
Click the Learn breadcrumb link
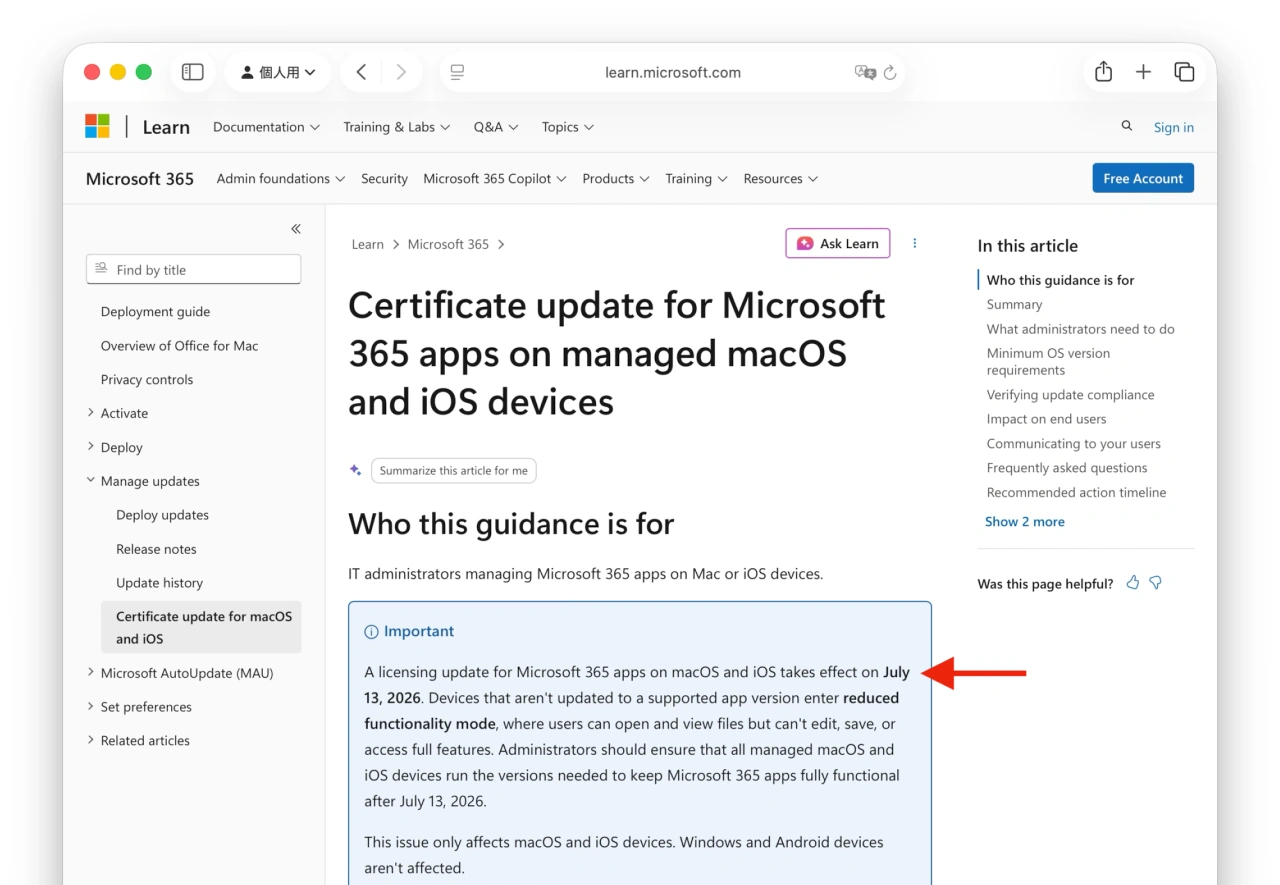point(367,244)
